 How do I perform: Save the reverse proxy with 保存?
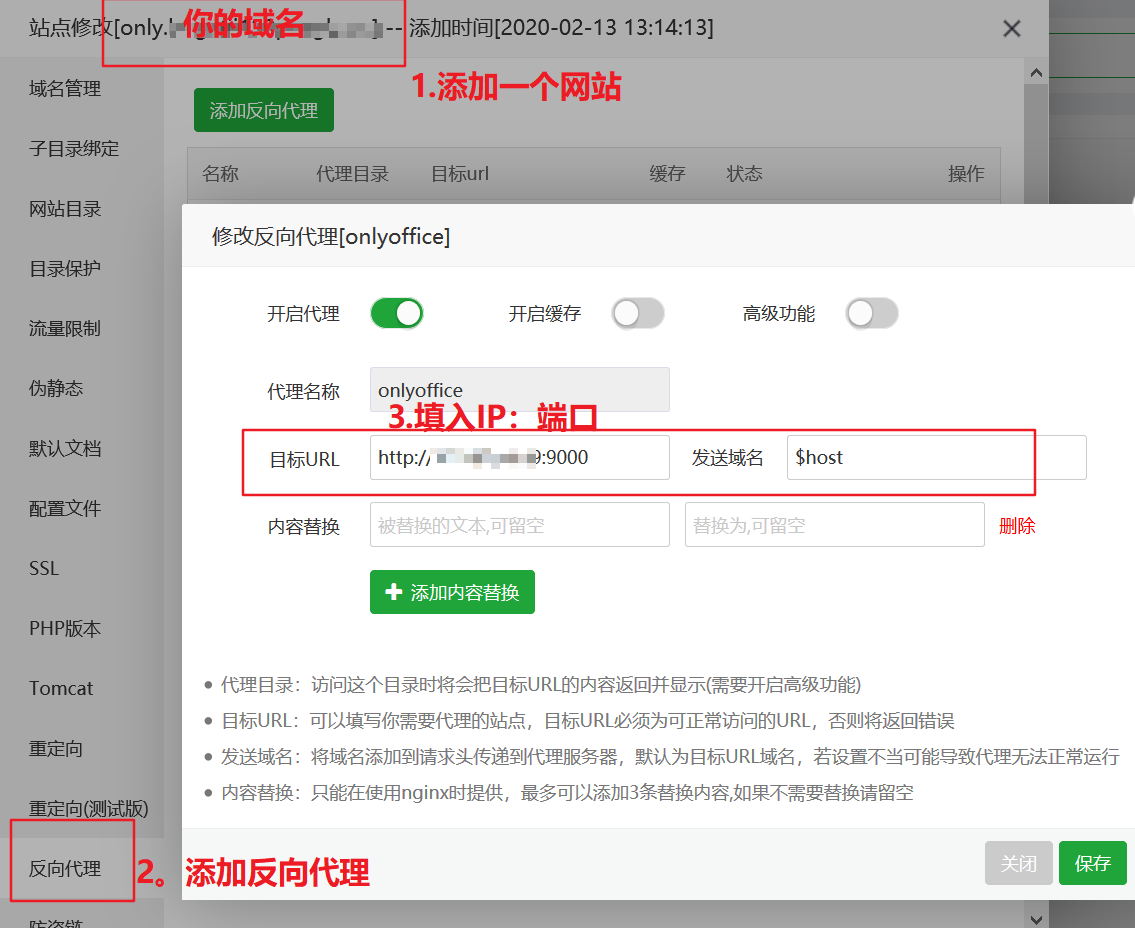click(x=1092, y=863)
